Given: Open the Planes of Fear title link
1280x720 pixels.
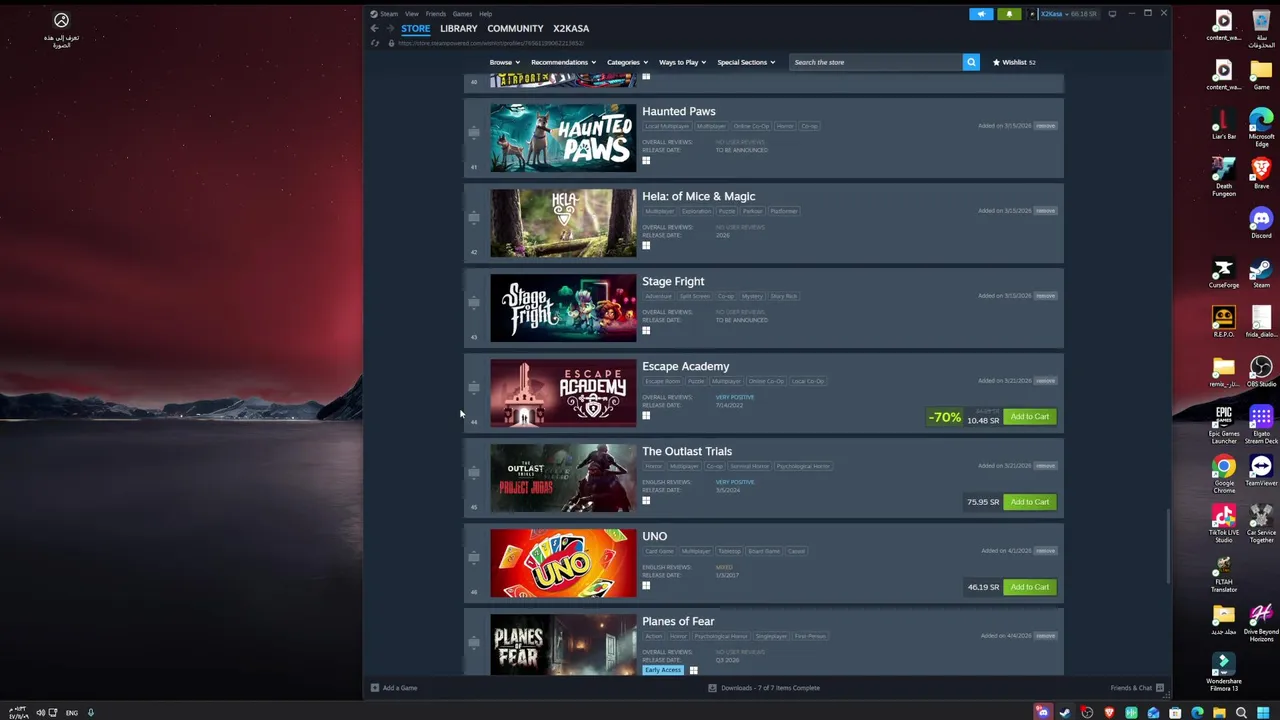Looking at the screenshot, I should pos(678,621).
